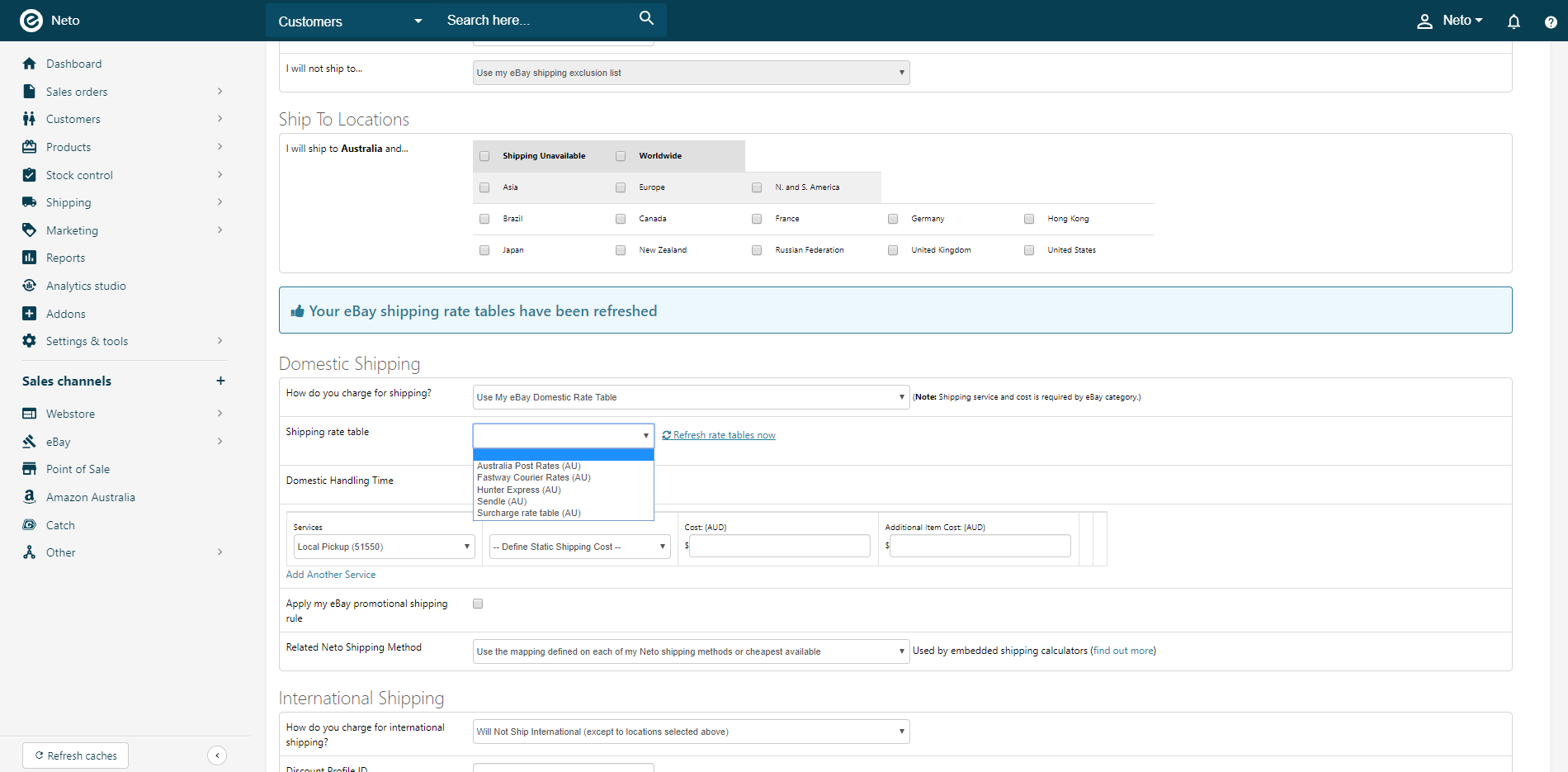Viewport: 1568px width, 772px height.
Task: Click the Refresh caches button
Action: point(75,755)
